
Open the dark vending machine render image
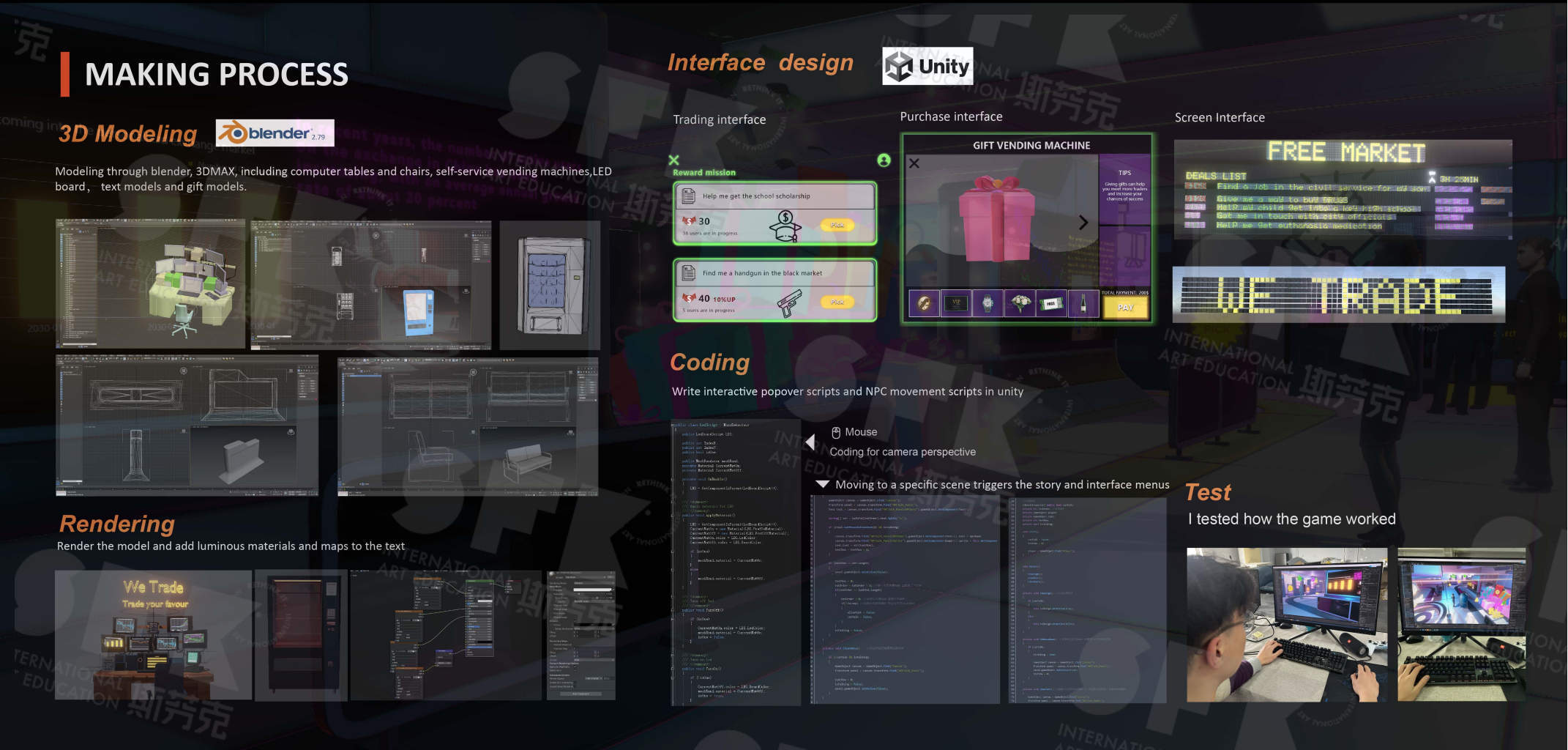pyautogui.click(x=302, y=635)
